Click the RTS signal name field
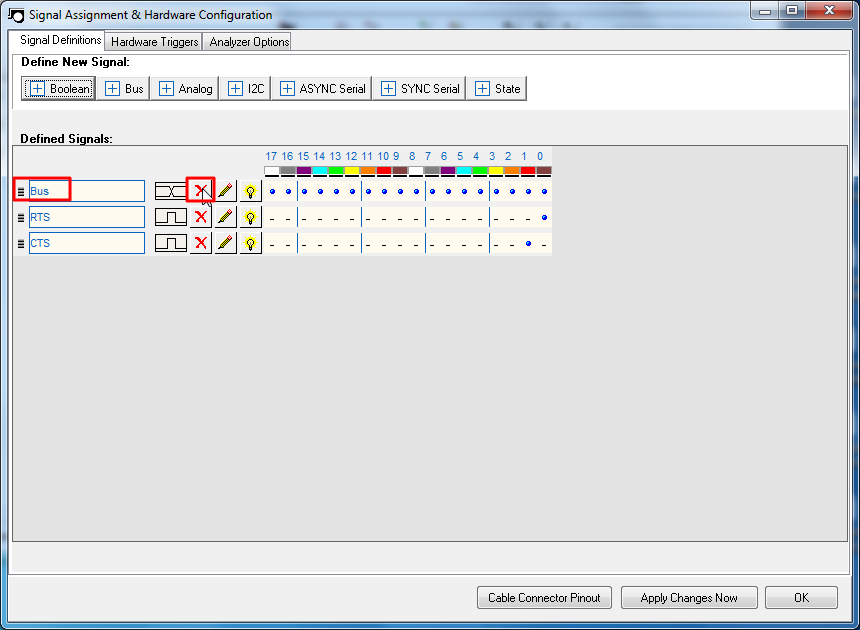Viewport: 860px width, 630px height. pyautogui.click(x=87, y=217)
